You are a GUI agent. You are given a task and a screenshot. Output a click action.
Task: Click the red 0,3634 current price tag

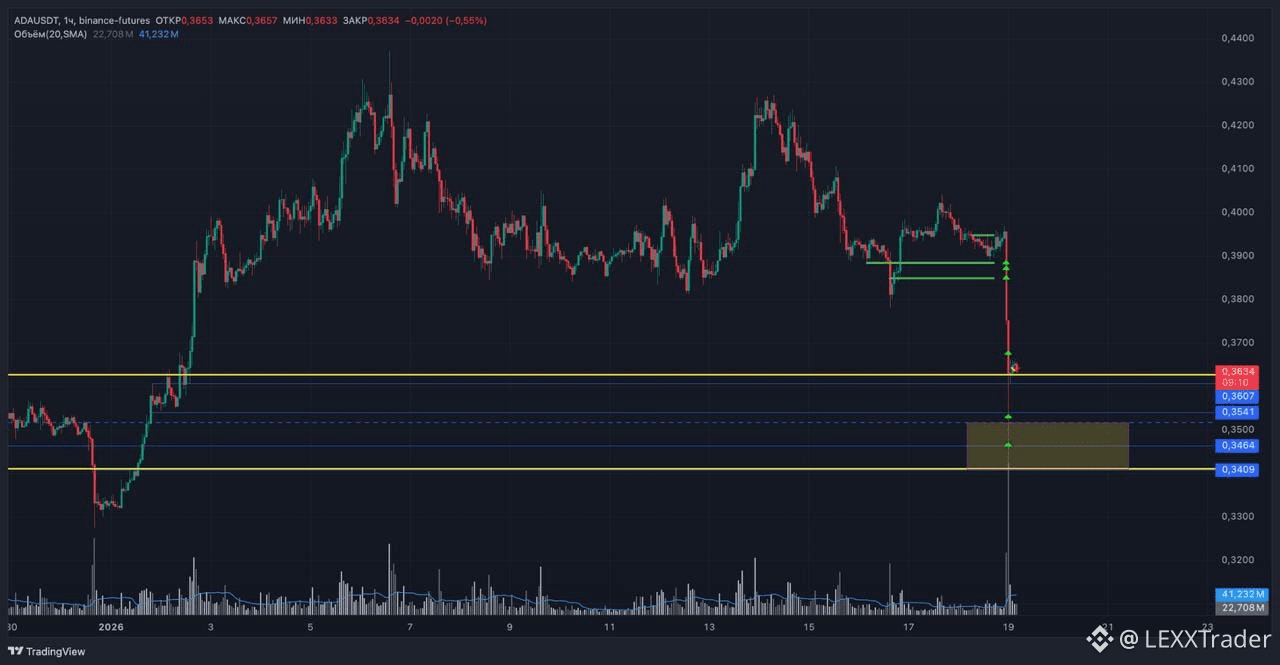click(x=1236, y=371)
